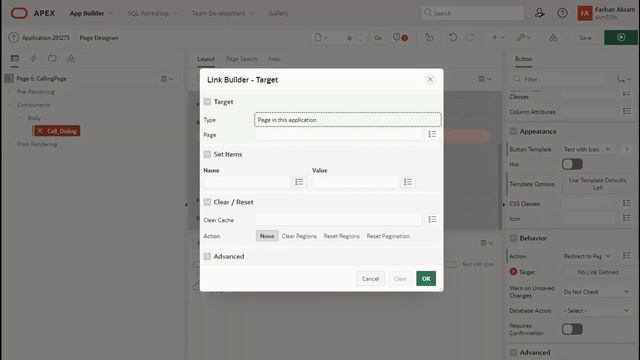Run the page with green play button
Viewport: 640px width, 360px height.
621,38
